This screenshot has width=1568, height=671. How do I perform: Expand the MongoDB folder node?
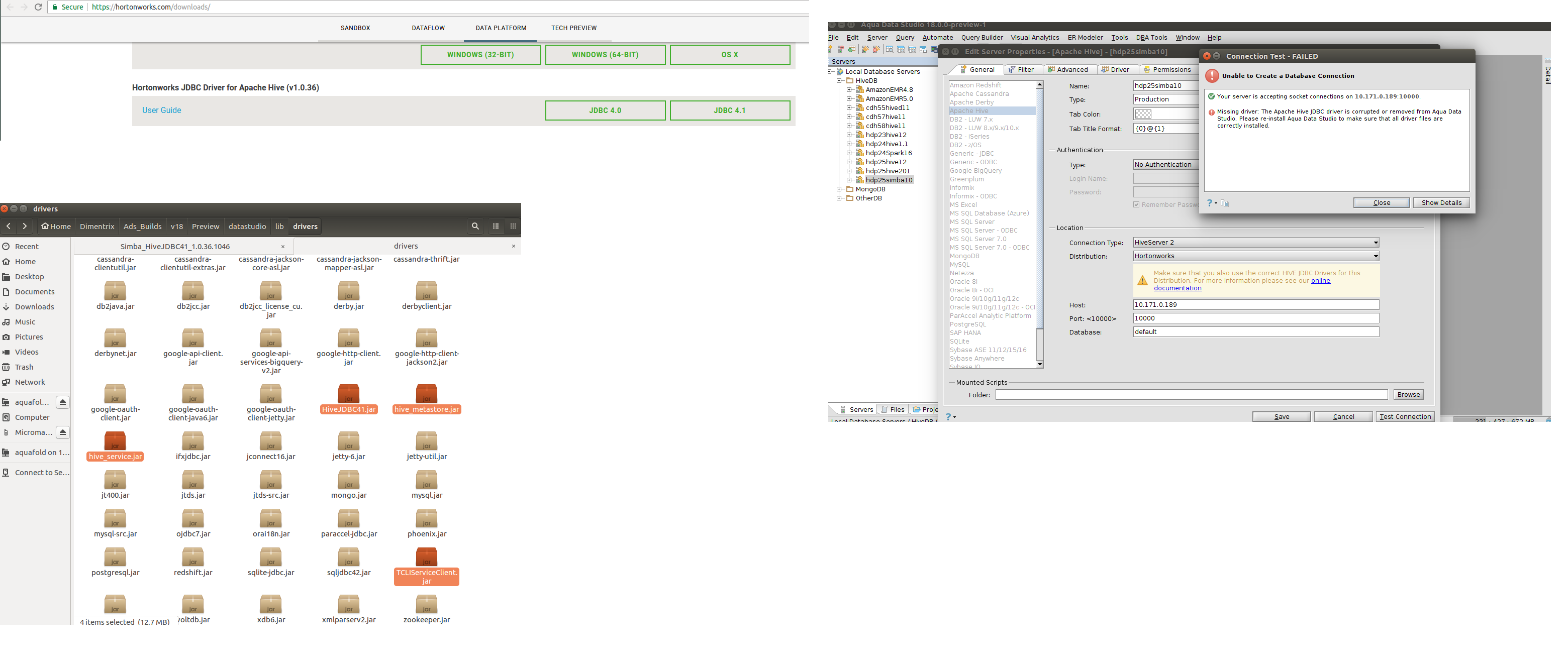pyautogui.click(x=839, y=189)
